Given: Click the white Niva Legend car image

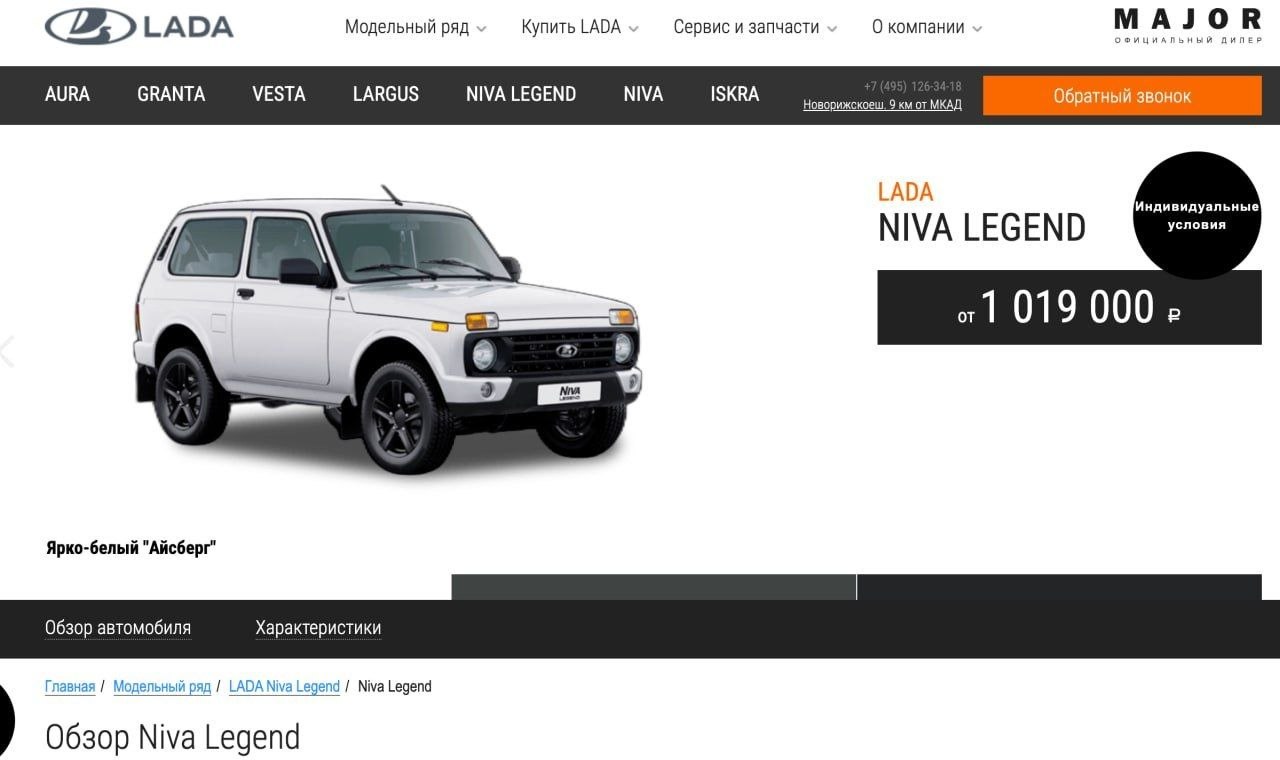Looking at the screenshot, I should [x=388, y=330].
